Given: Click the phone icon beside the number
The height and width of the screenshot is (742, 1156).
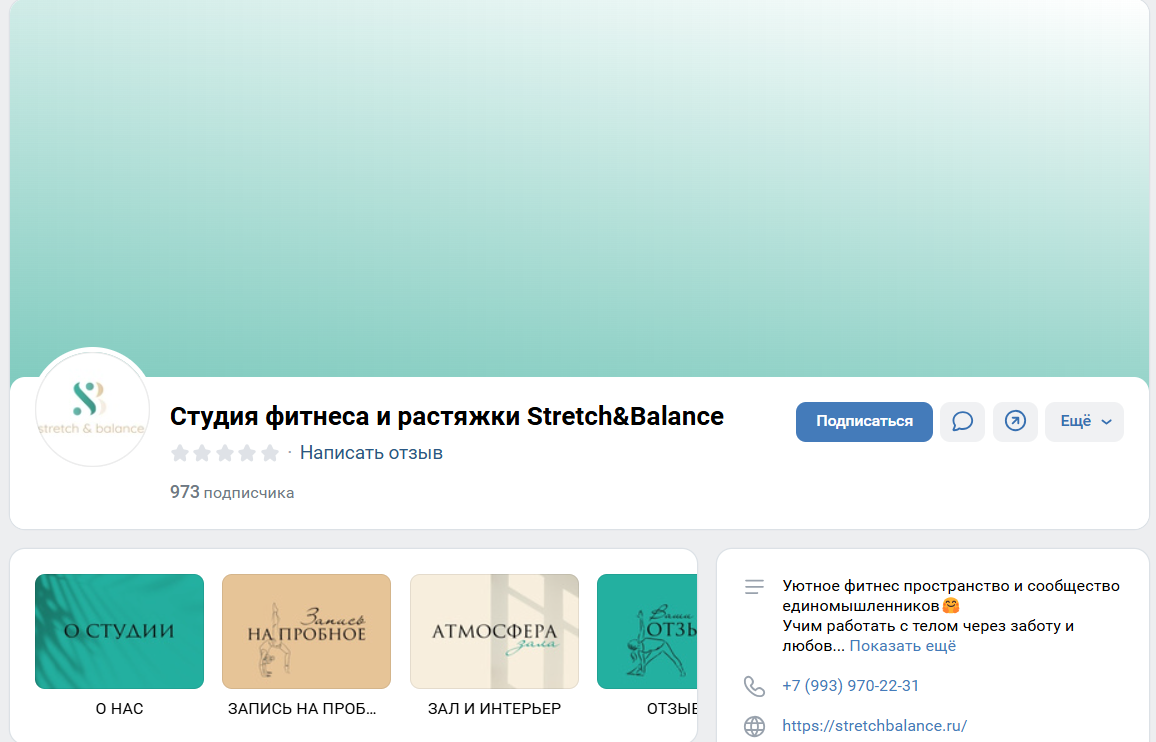Looking at the screenshot, I should pyautogui.click(x=754, y=686).
